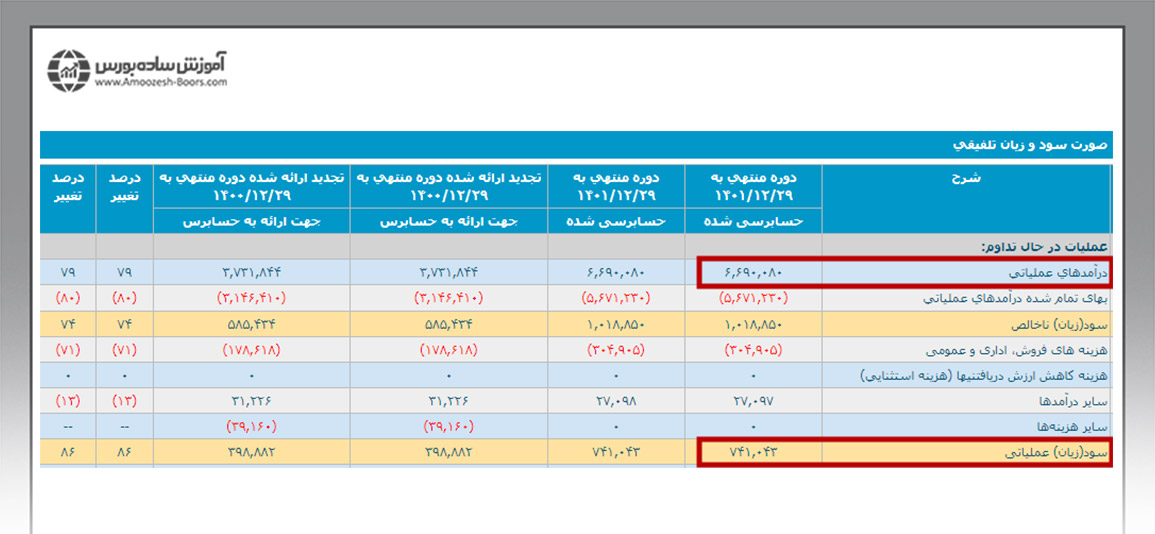The image size is (1155, 534).
Task: Click the آموزش ساده بورس logo text
Action: click(x=160, y=64)
